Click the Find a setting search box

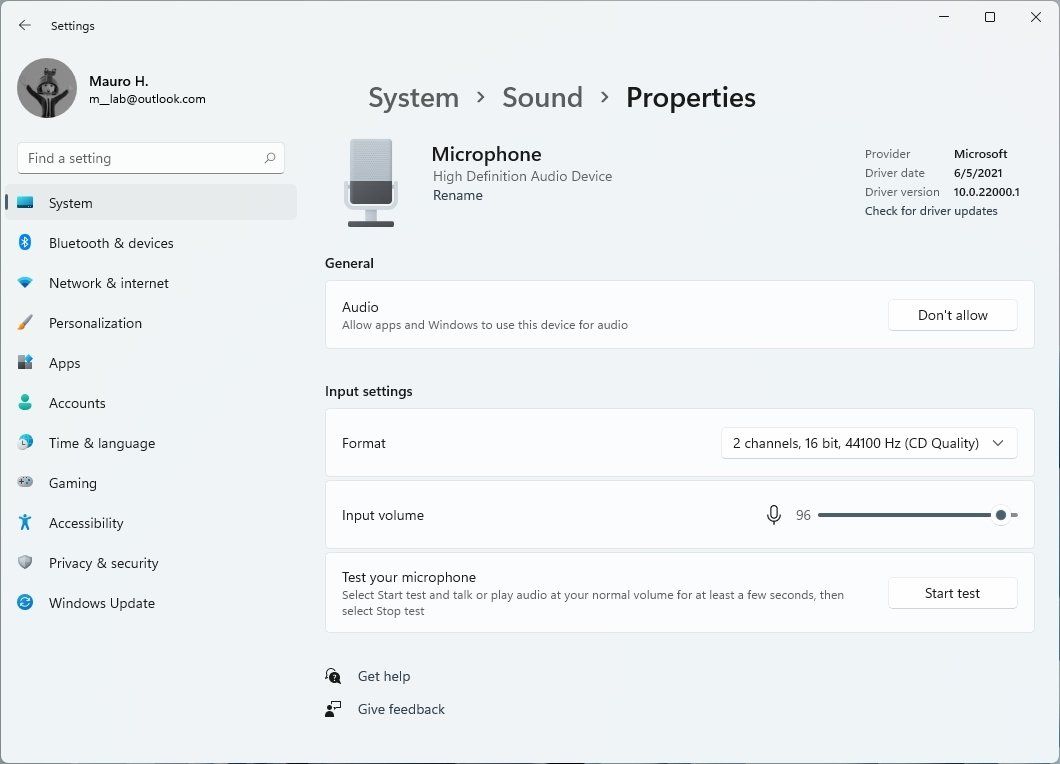140,158
